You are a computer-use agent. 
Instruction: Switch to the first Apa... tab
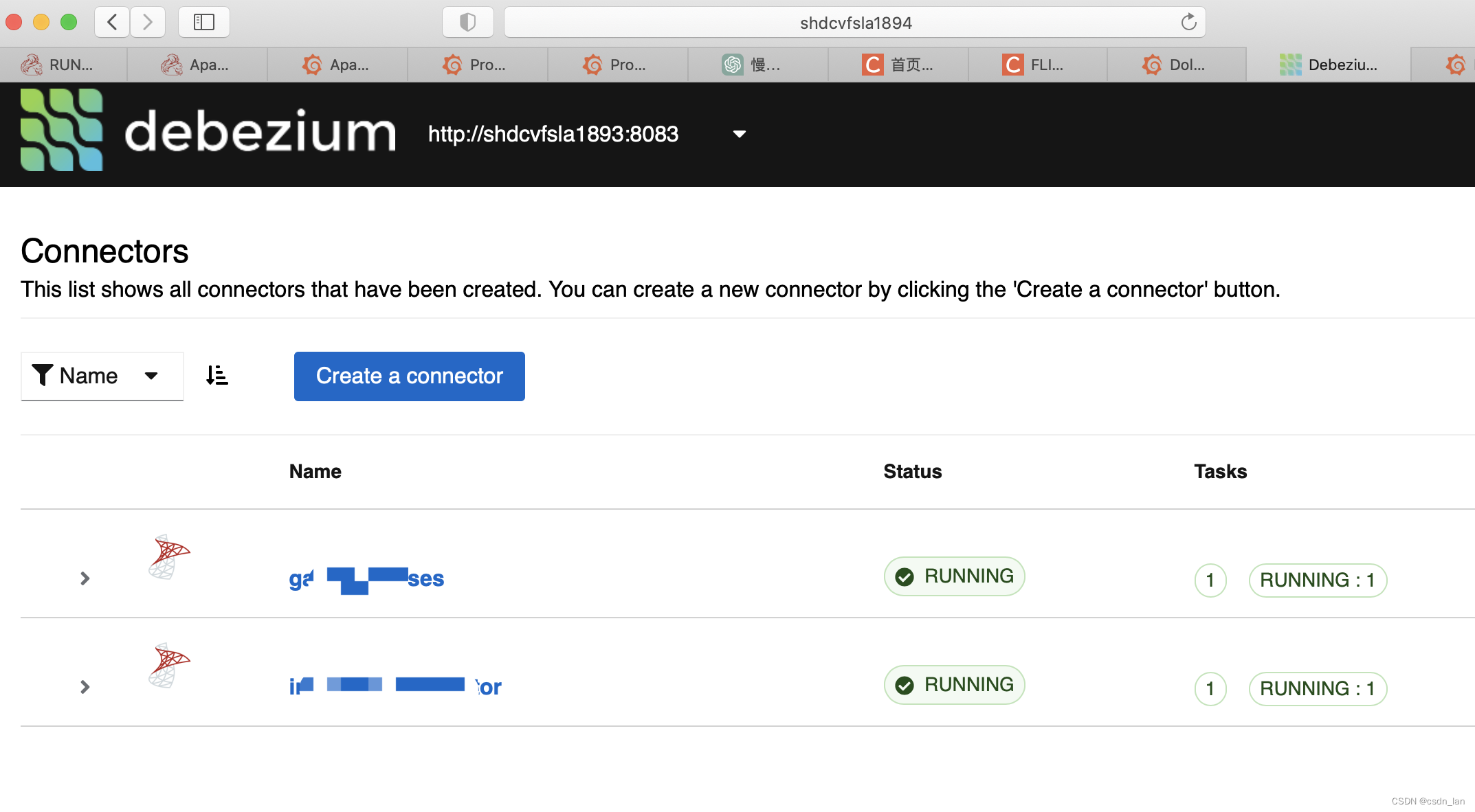pyautogui.click(x=197, y=65)
